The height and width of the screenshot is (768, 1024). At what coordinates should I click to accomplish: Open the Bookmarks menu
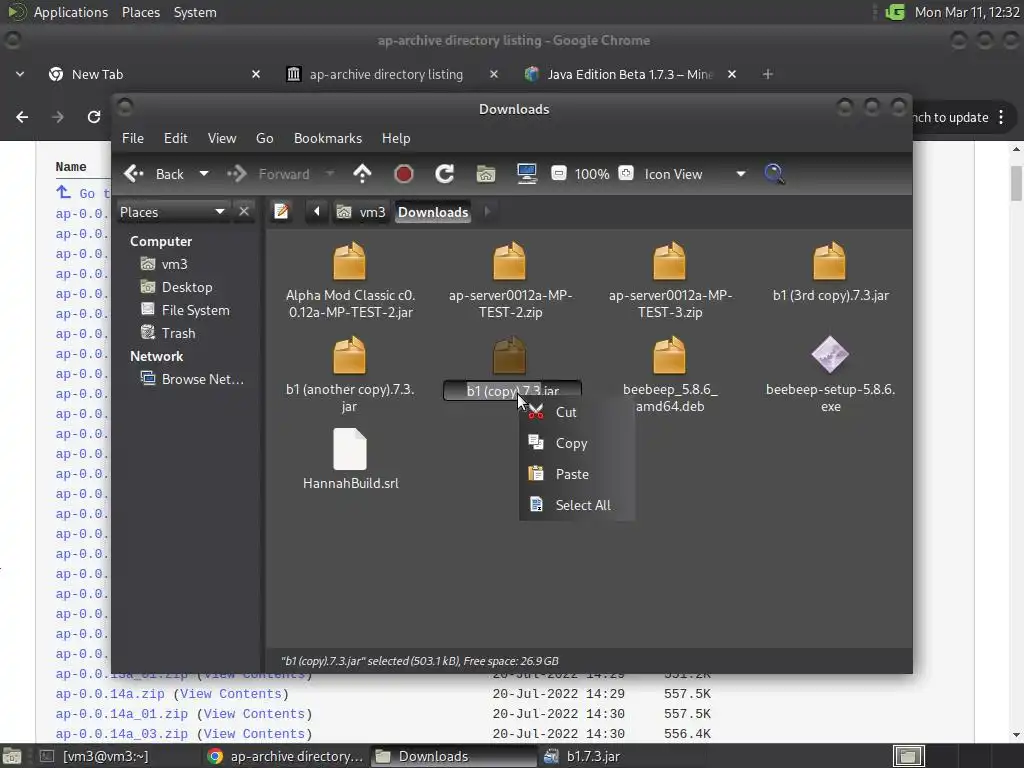[327, 138]
